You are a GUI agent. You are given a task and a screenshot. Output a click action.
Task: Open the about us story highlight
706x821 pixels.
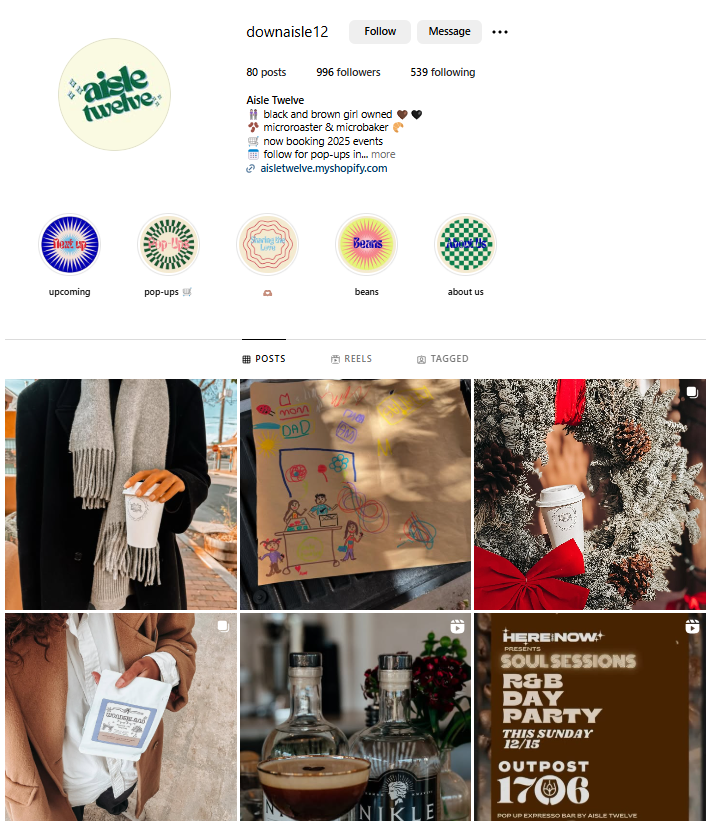click(466, 245)
